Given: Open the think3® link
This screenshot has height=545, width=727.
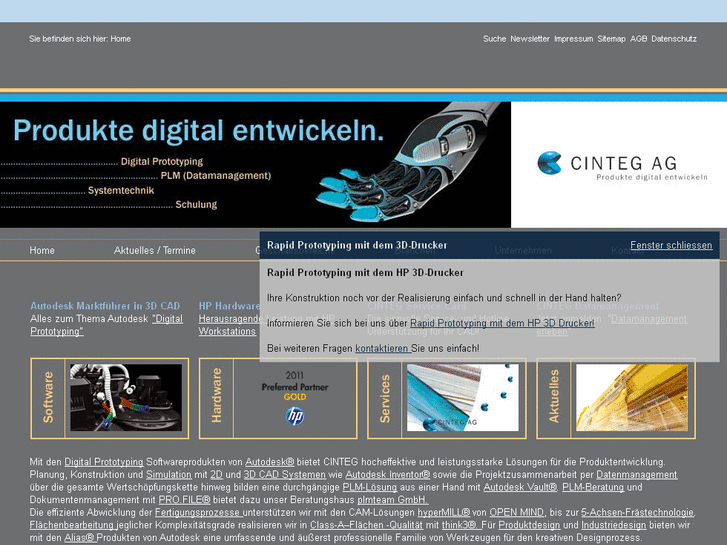Looking at the screenshot, I should coord(461,525).
